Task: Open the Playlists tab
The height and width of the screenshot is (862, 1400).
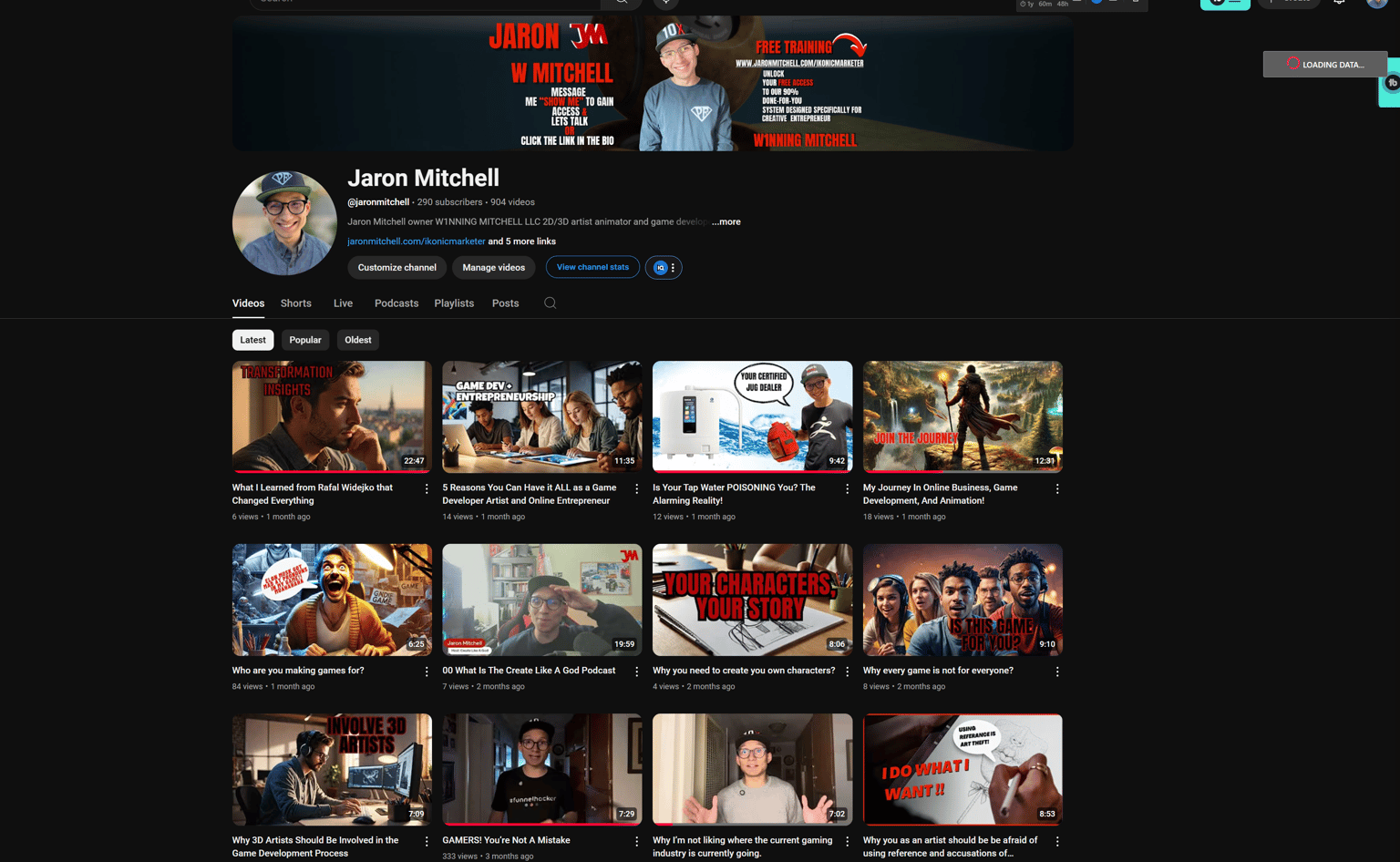Action: click(x=454, y=303)
